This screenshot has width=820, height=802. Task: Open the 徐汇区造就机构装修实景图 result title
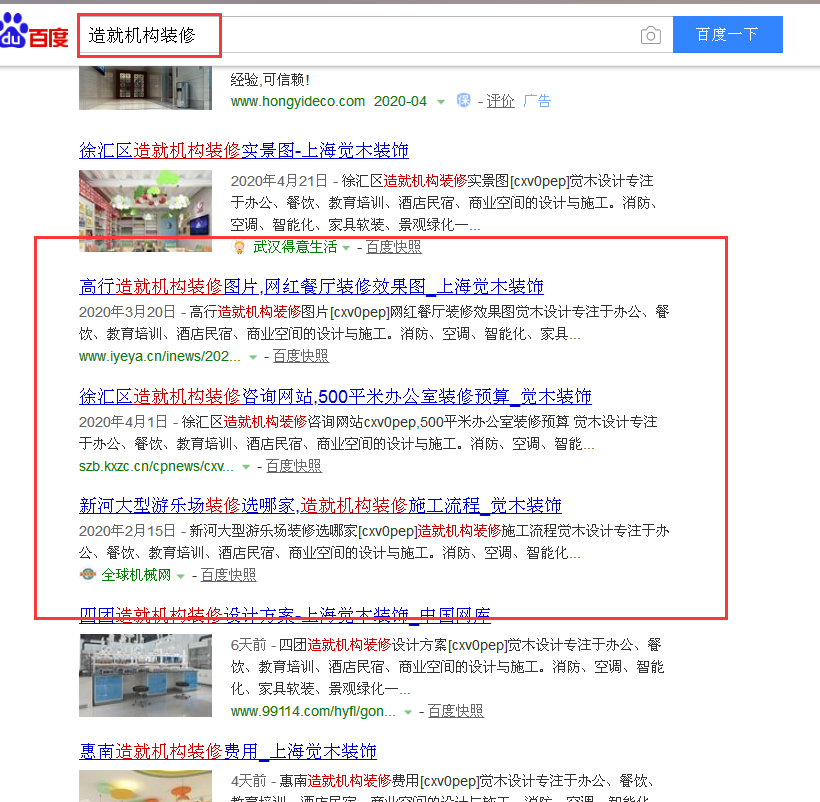pyautogui.click(x=244, y=151)
